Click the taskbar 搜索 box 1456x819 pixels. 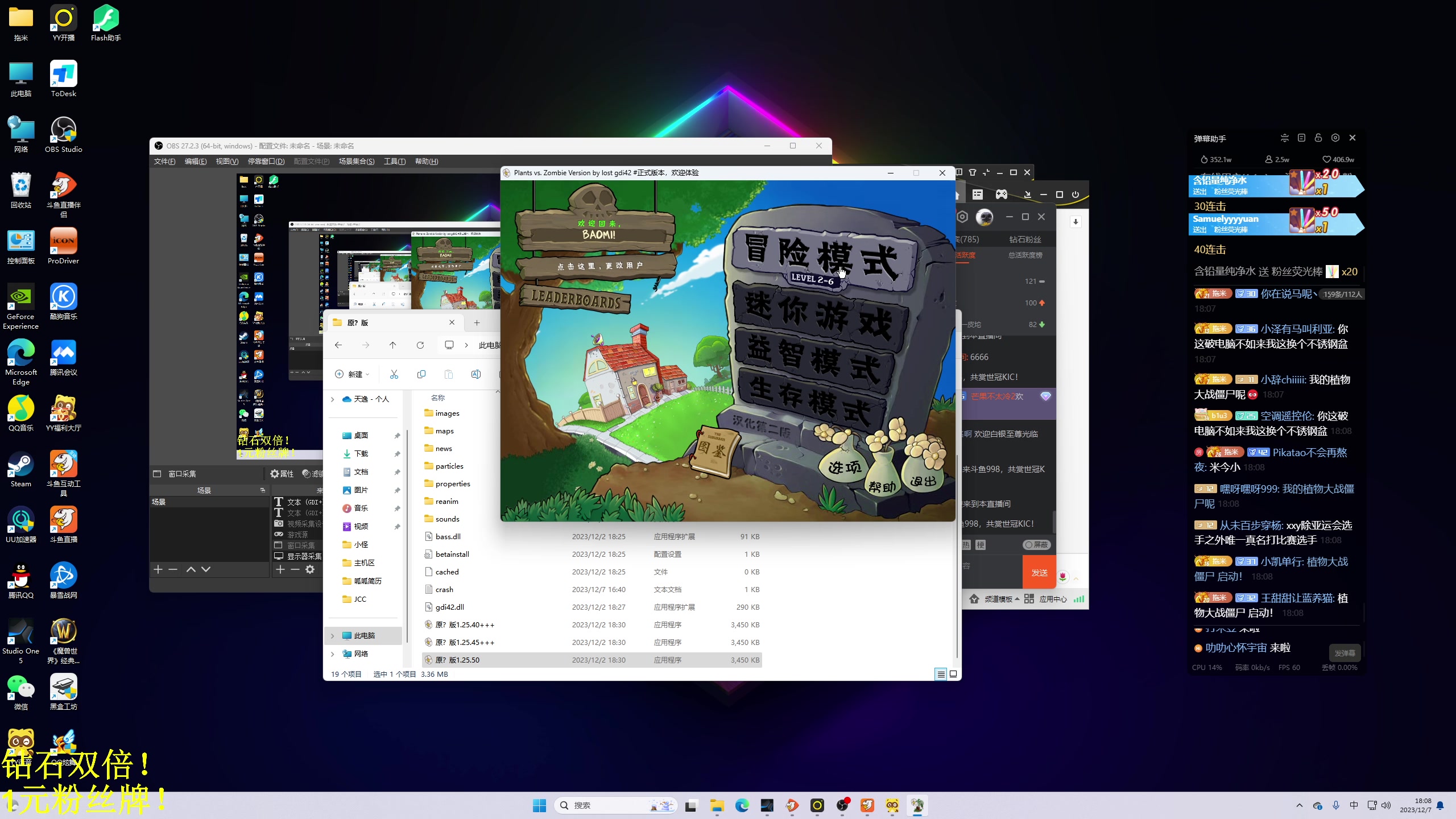pos(617,805)
